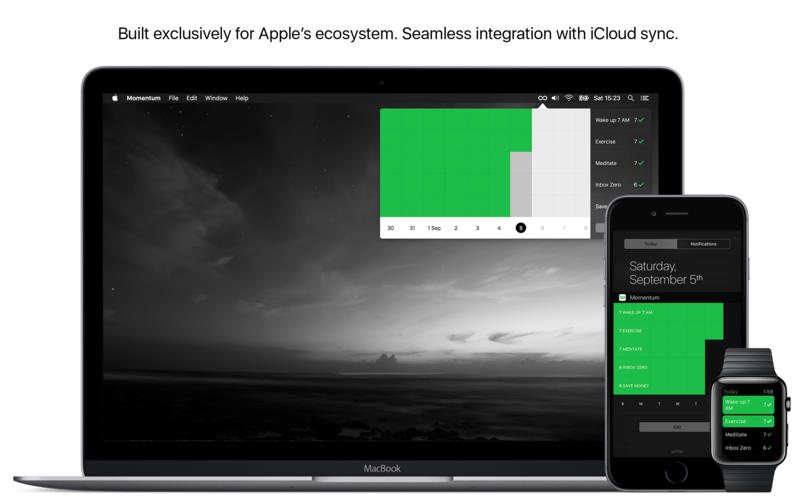Switch to Notifications tab on iPhone

coord(704,244)
